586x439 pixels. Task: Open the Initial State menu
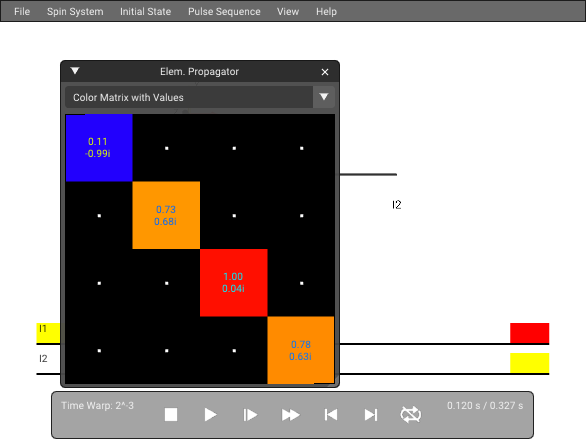(x=145, y=12)
